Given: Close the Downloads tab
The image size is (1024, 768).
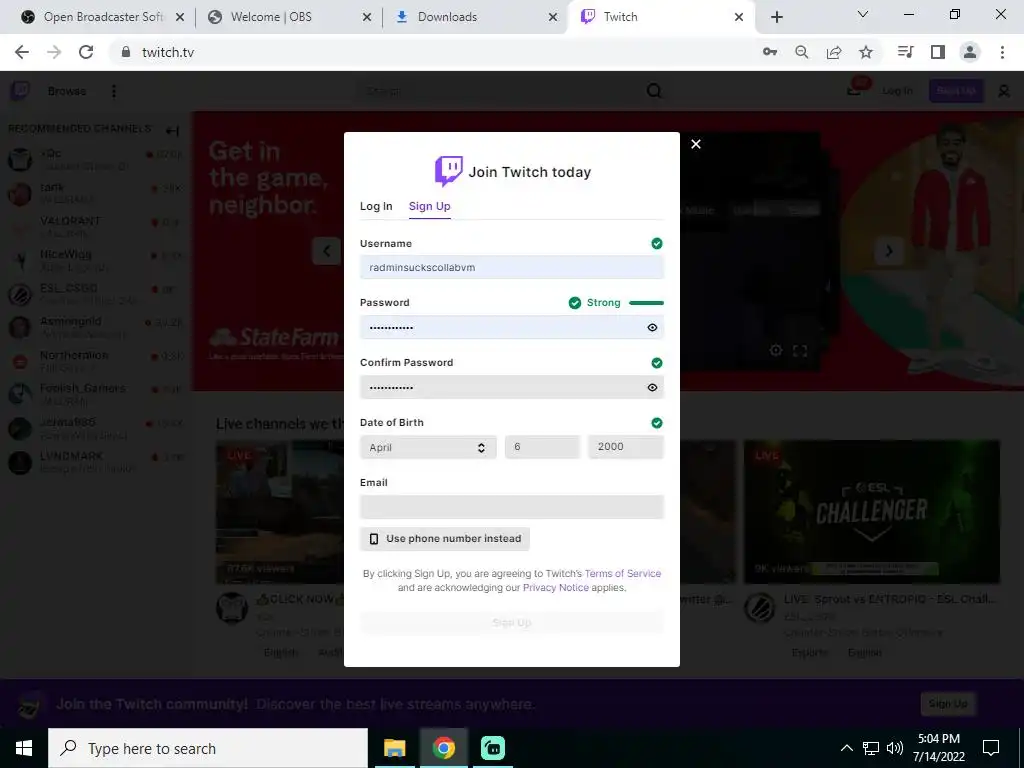Looking at the screenshot, I should pos(553,17).
